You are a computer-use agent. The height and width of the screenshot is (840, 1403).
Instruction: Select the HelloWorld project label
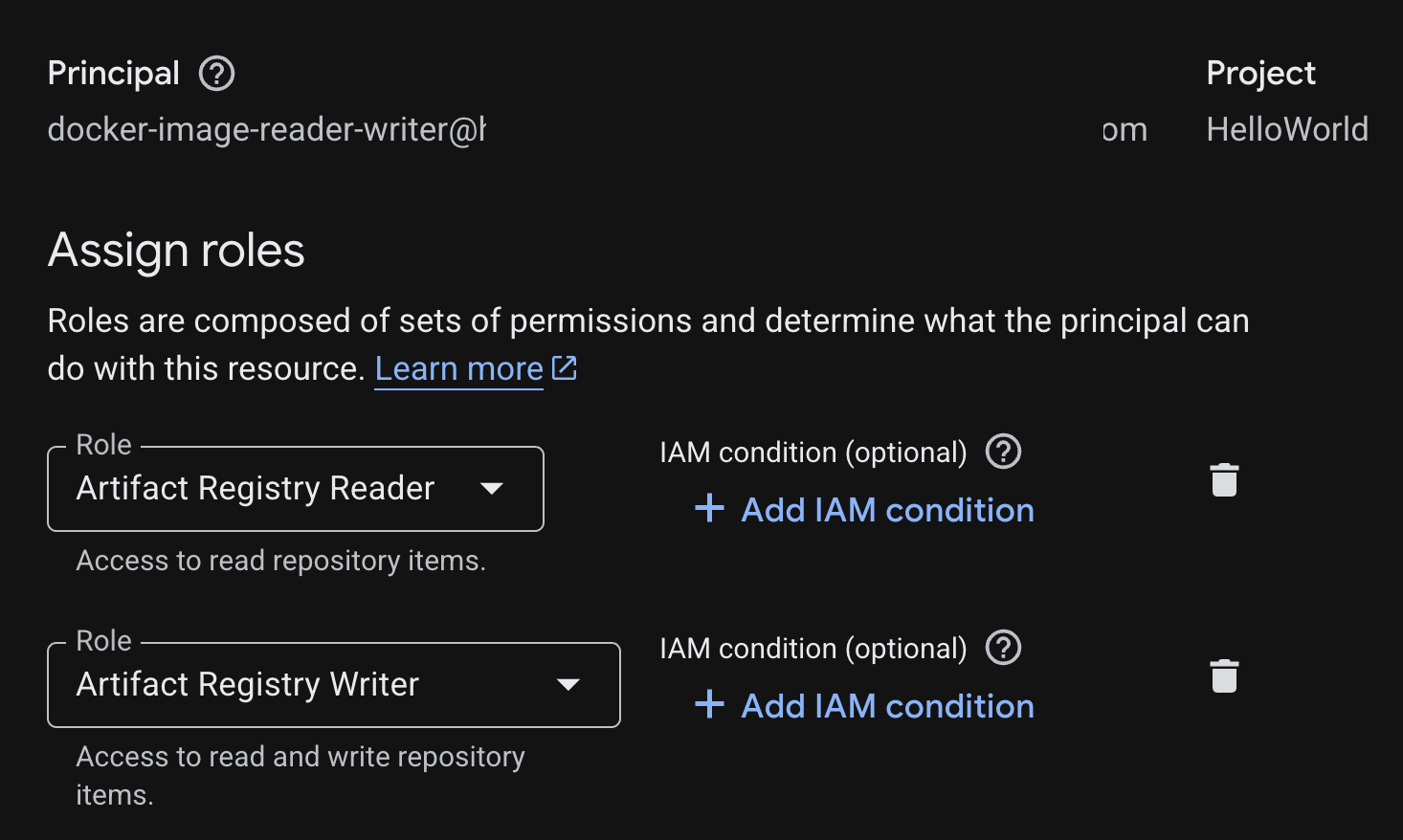point(1286,128)
